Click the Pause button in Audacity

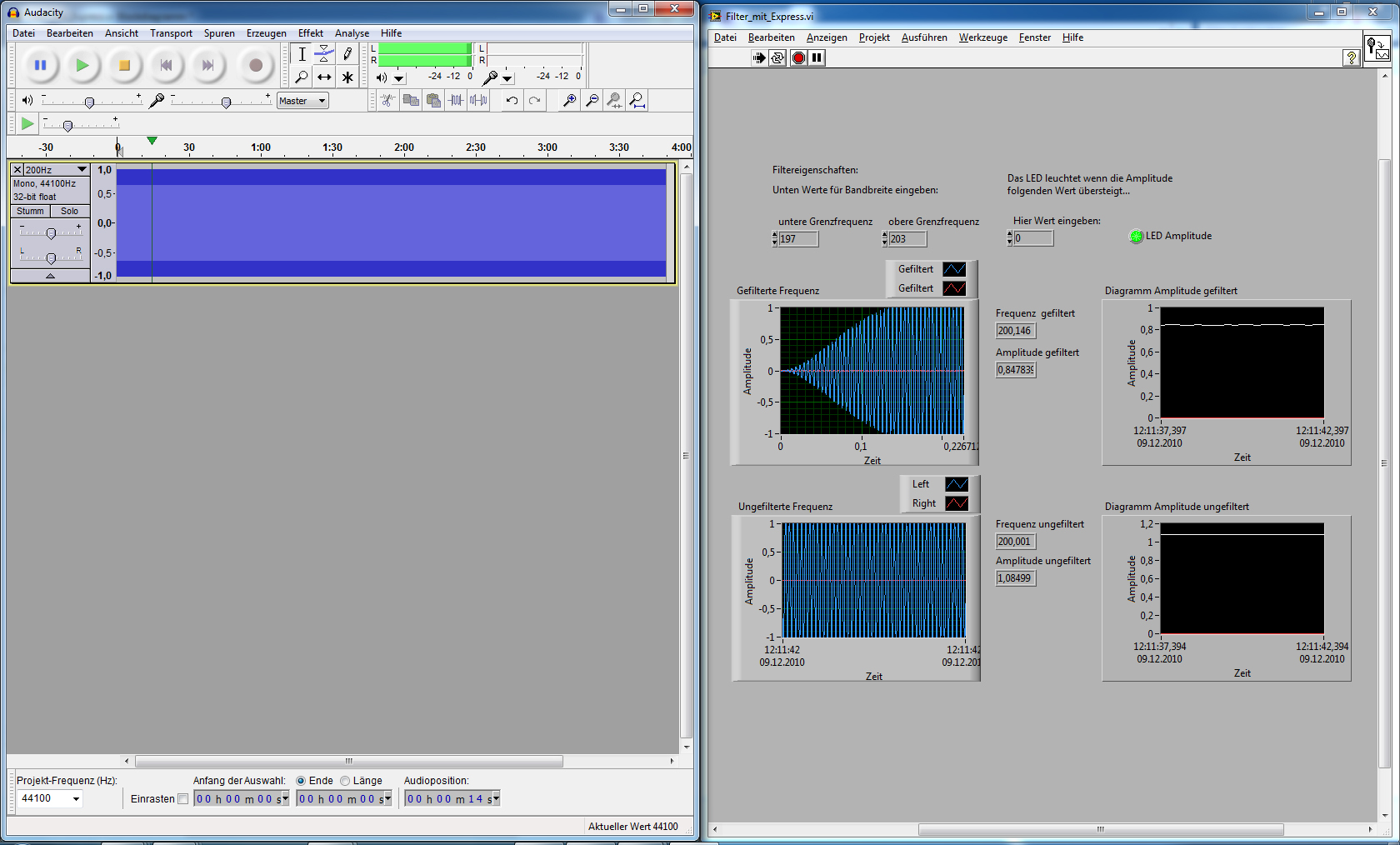[x=40, y=65]
